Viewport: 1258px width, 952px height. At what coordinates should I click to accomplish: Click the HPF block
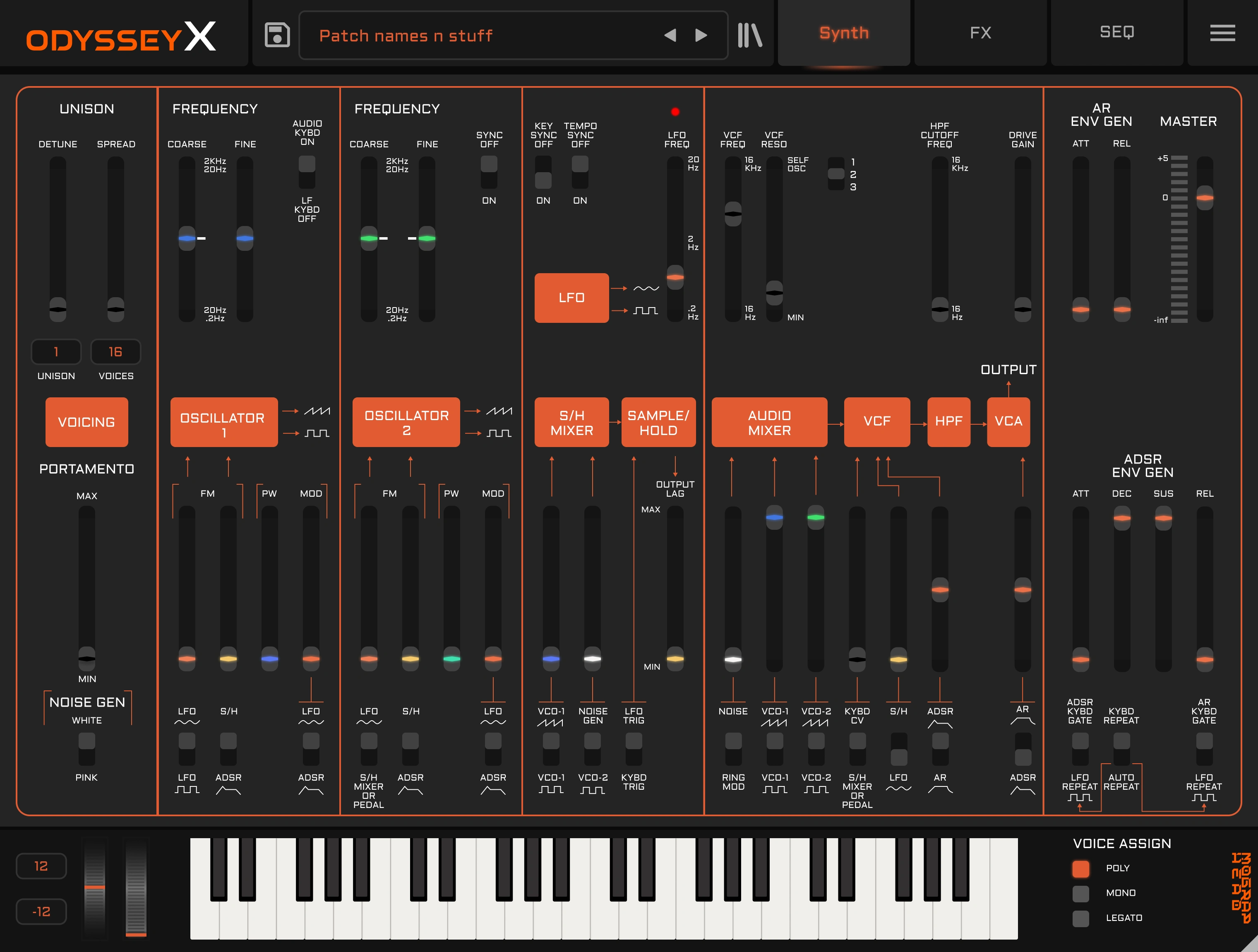pyautogui.click(x=948, y=422)
